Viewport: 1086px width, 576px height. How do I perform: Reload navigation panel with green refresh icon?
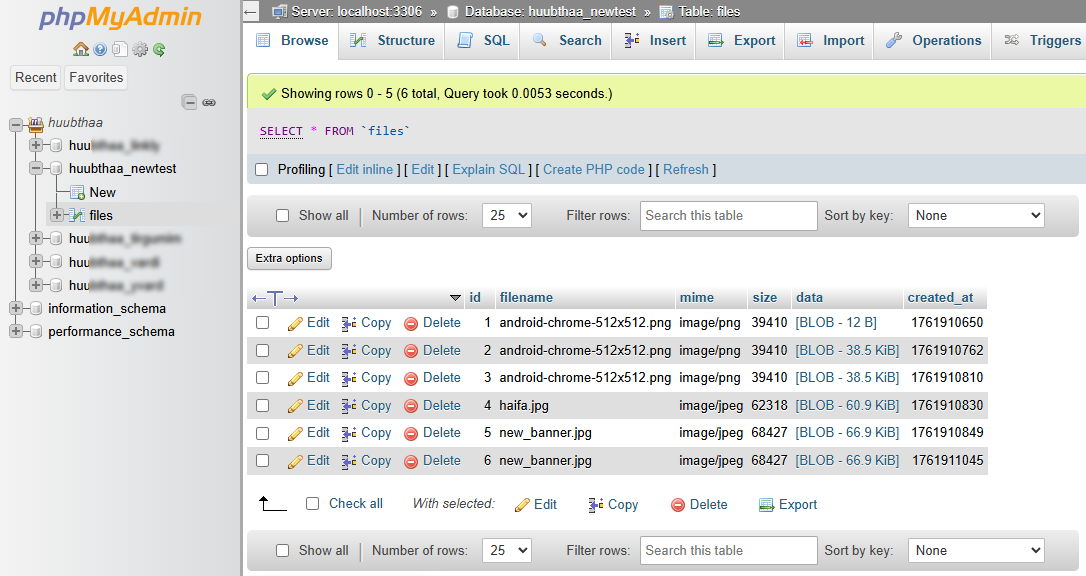point(159,49)
